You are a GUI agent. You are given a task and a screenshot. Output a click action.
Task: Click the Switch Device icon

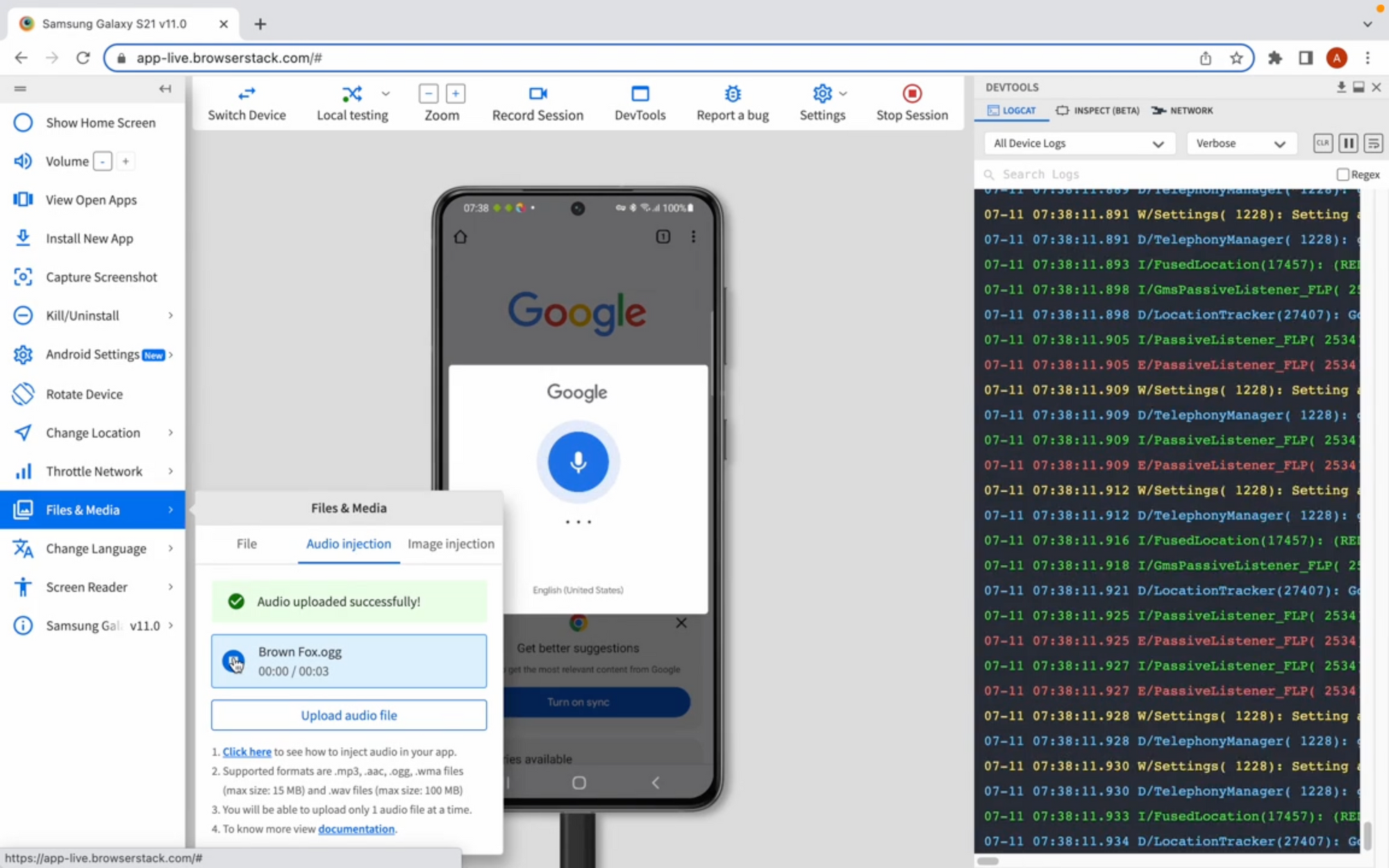coord(247,94)
